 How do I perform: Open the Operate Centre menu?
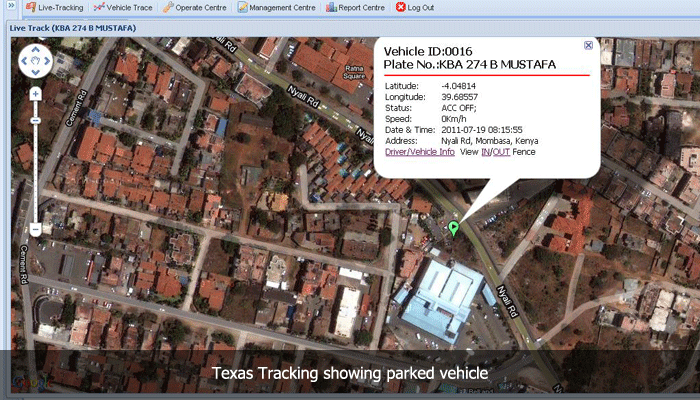point(194,8)
